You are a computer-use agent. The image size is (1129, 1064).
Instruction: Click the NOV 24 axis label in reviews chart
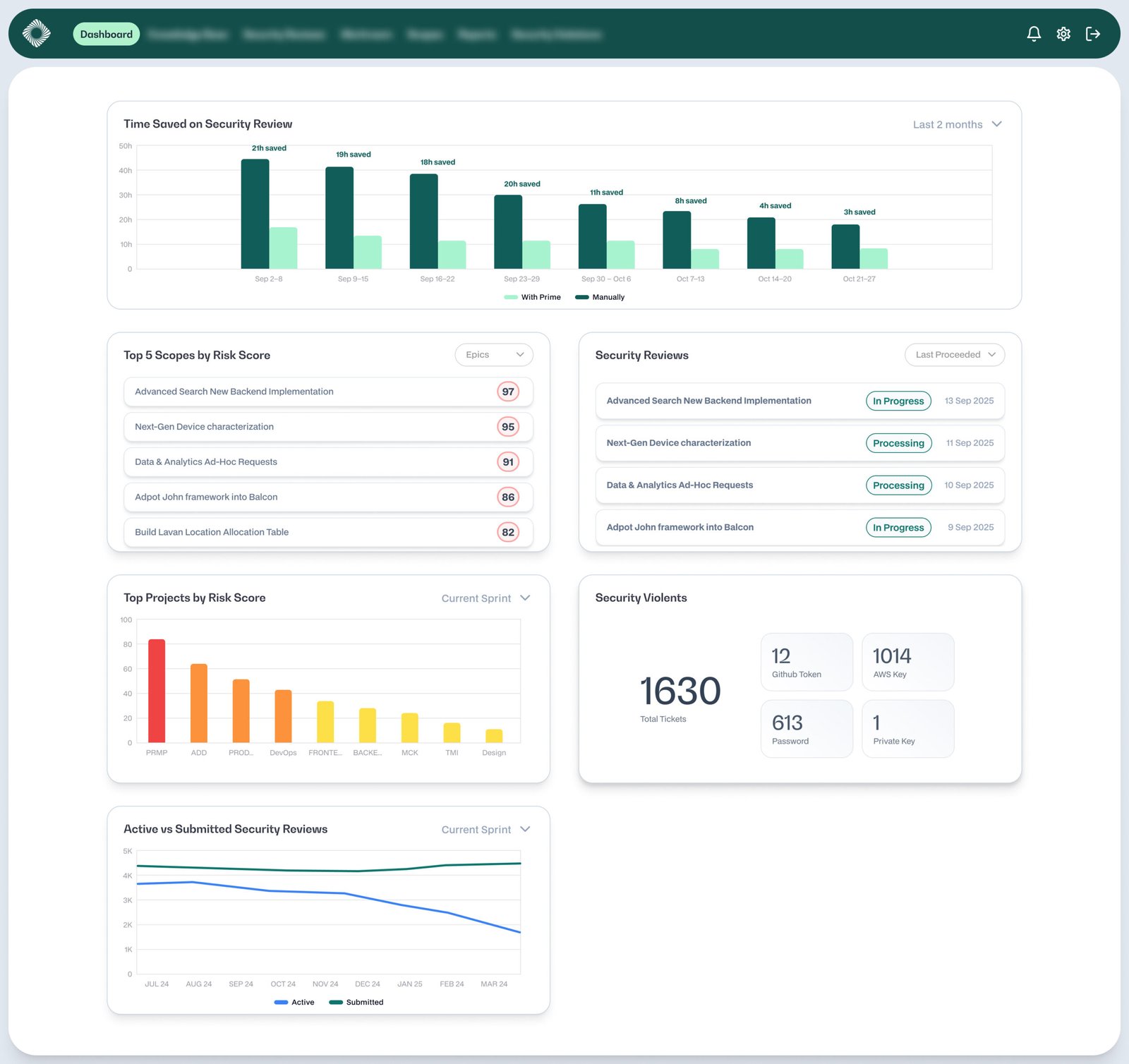pyautogui.click(x=325, y=984)
